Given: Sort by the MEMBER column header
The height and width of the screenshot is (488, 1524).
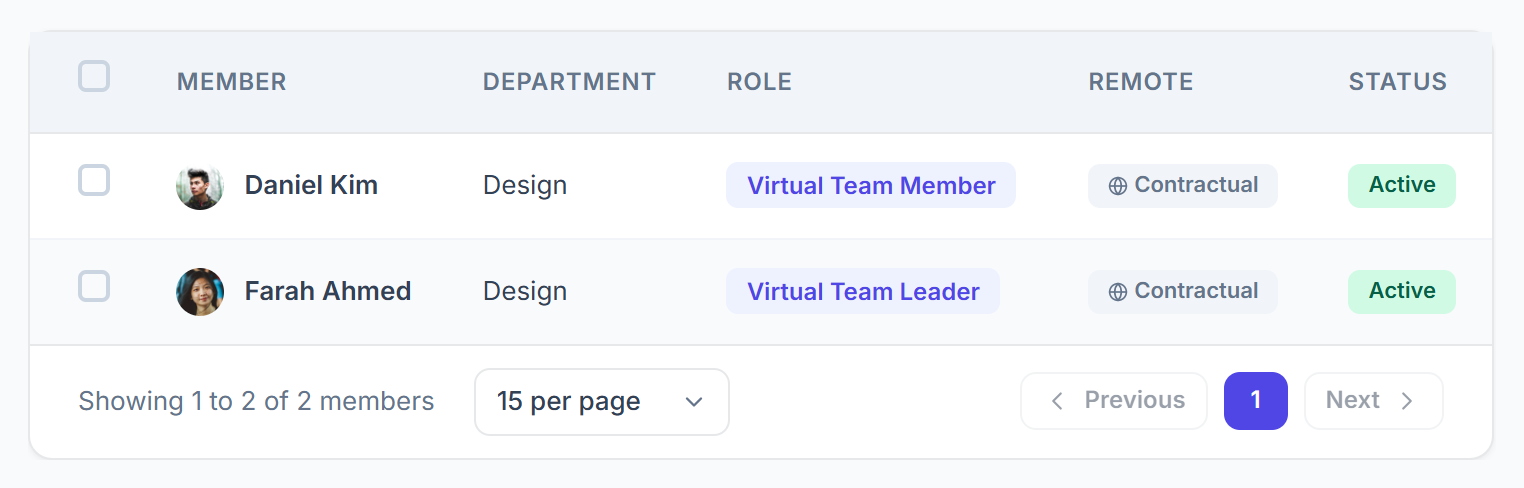Looking at the screenshot, I should point(232,82).
